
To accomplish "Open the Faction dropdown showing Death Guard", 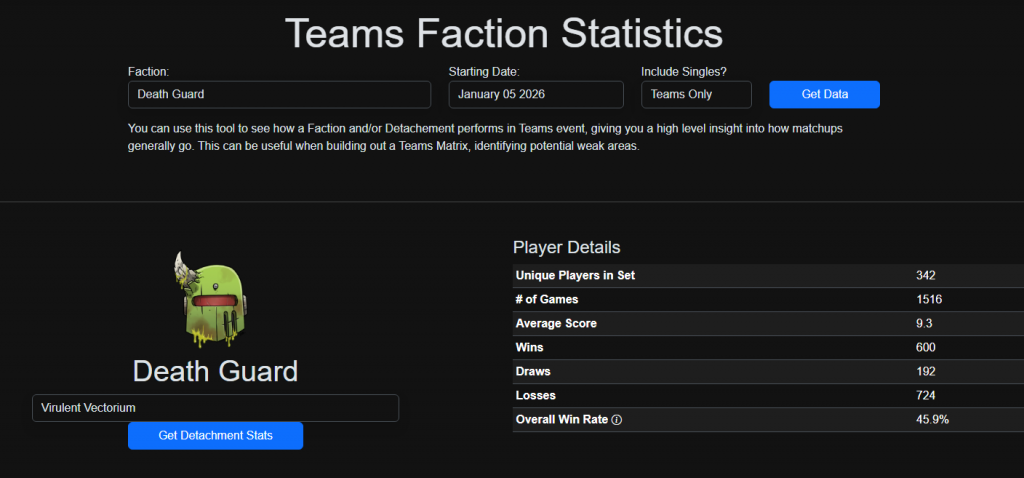I will pos(279,95).
